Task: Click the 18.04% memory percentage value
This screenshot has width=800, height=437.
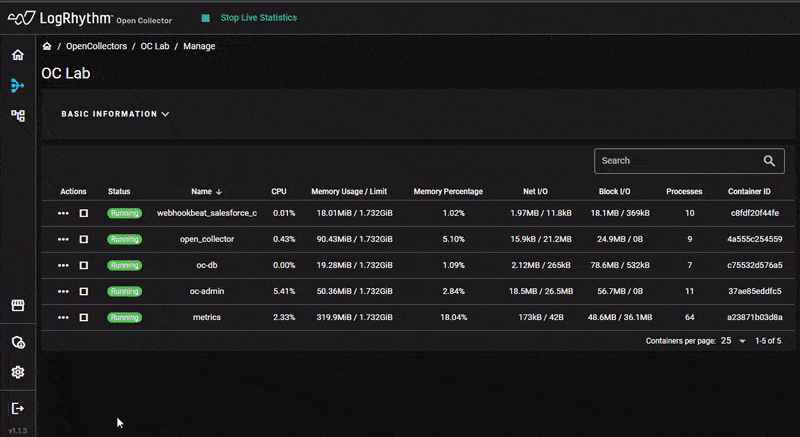Action: [454, 317]
